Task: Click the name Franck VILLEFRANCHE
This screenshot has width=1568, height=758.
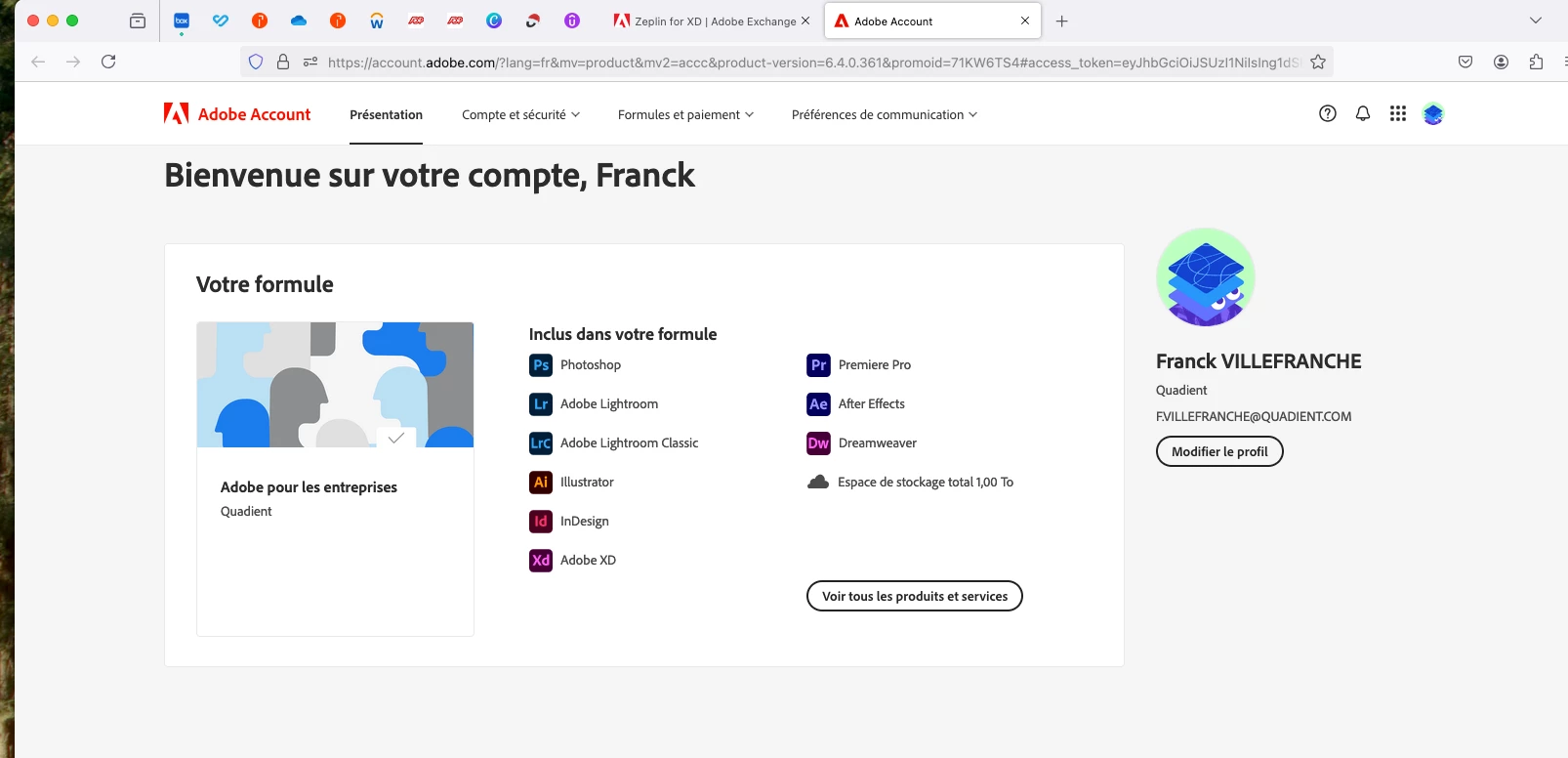Action: coord(1259,361)
